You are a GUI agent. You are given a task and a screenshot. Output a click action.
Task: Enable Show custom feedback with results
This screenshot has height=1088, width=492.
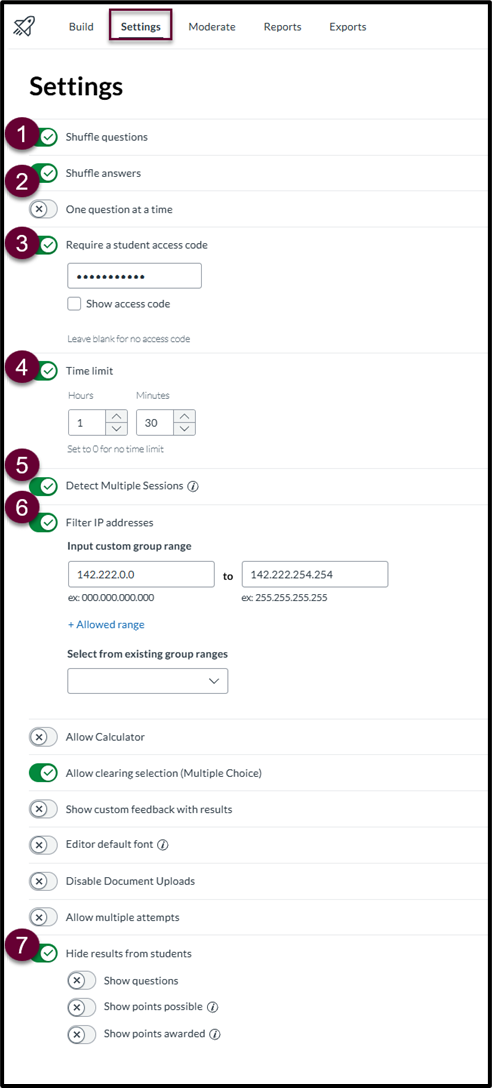point(43,809)
